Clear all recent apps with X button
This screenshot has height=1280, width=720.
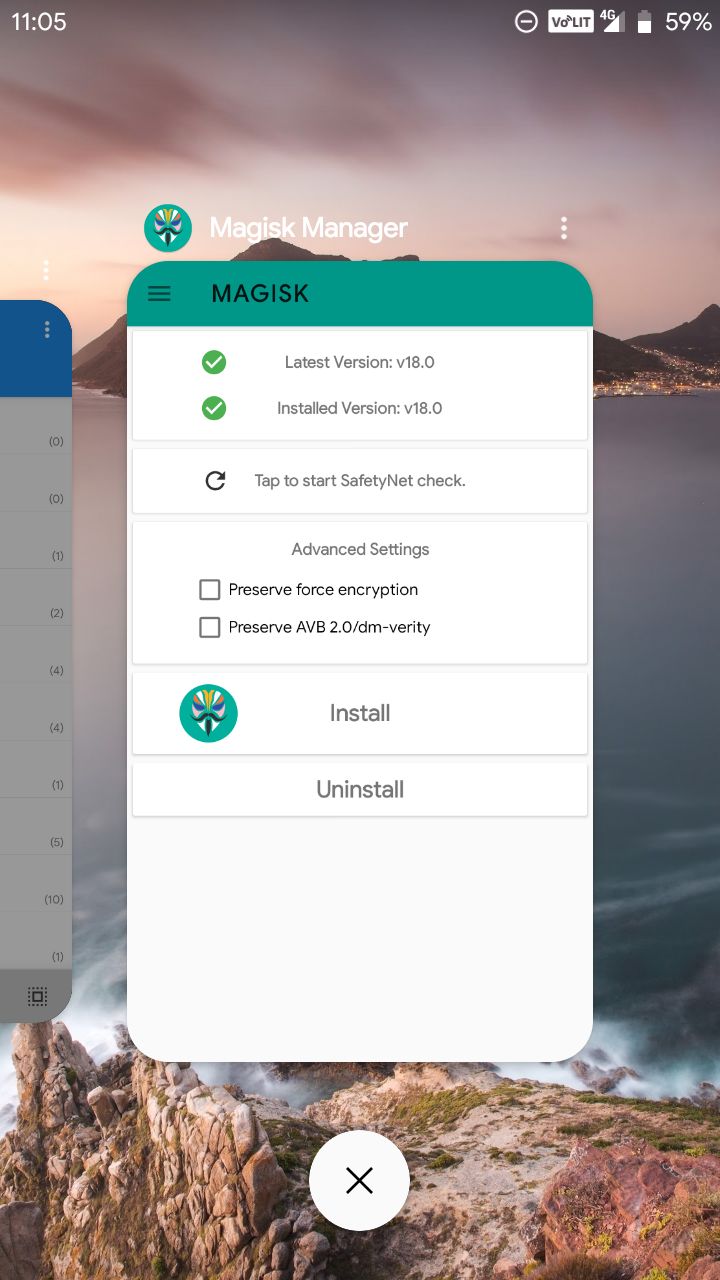point(359,1181)
